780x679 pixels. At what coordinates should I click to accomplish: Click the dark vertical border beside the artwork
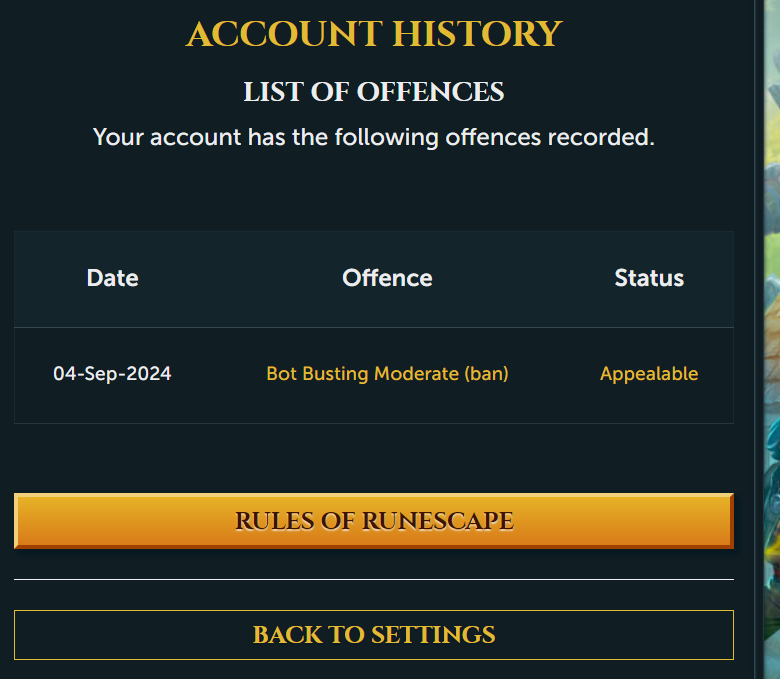759,339
